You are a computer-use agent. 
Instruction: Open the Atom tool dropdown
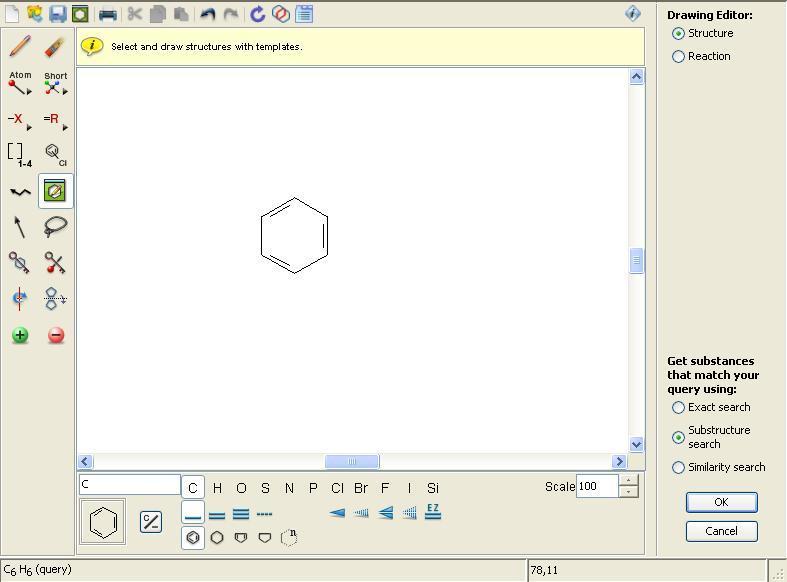(x=20, y=84)
